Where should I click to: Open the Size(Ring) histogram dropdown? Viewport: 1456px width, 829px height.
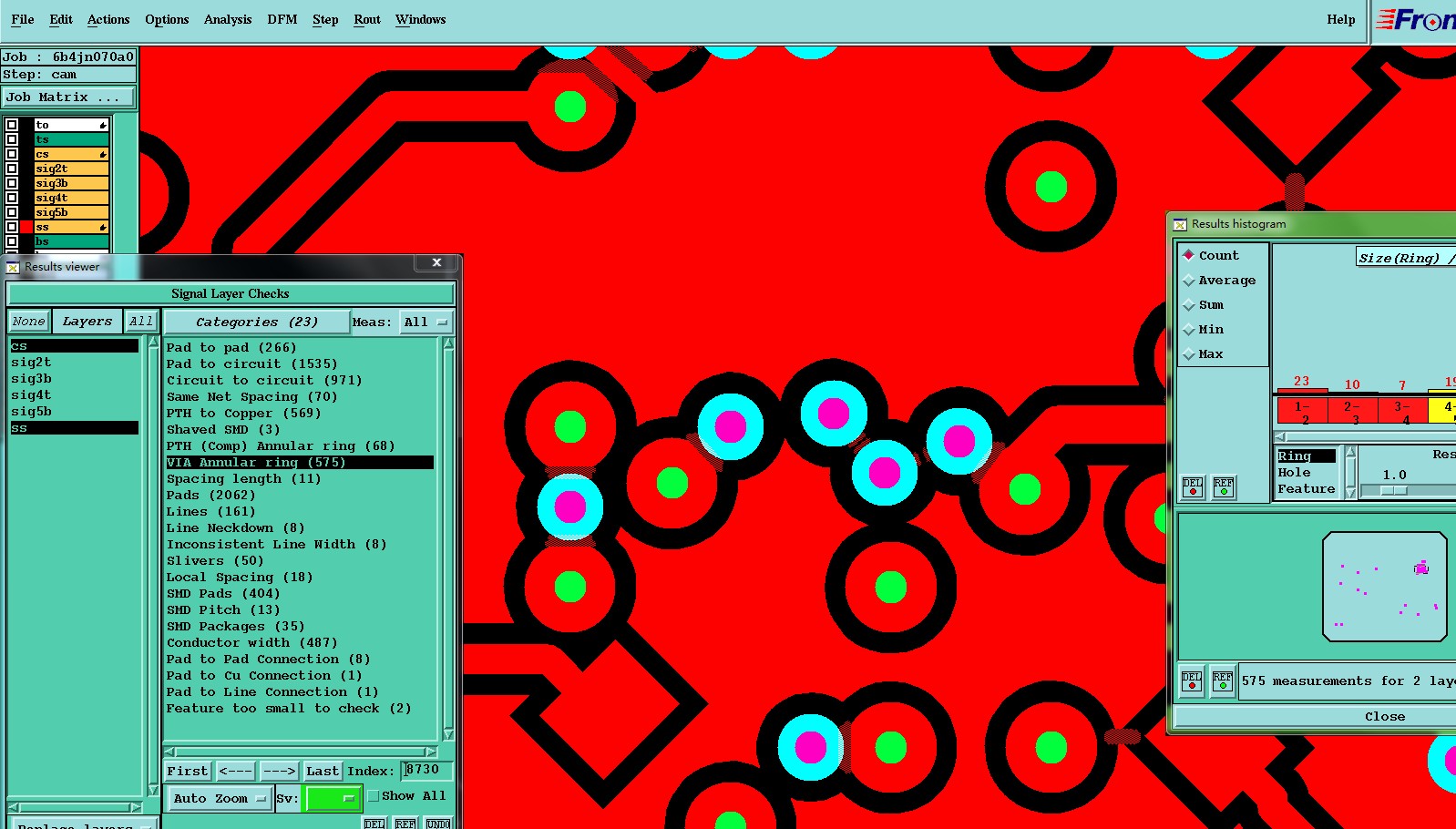point(1406,258)
